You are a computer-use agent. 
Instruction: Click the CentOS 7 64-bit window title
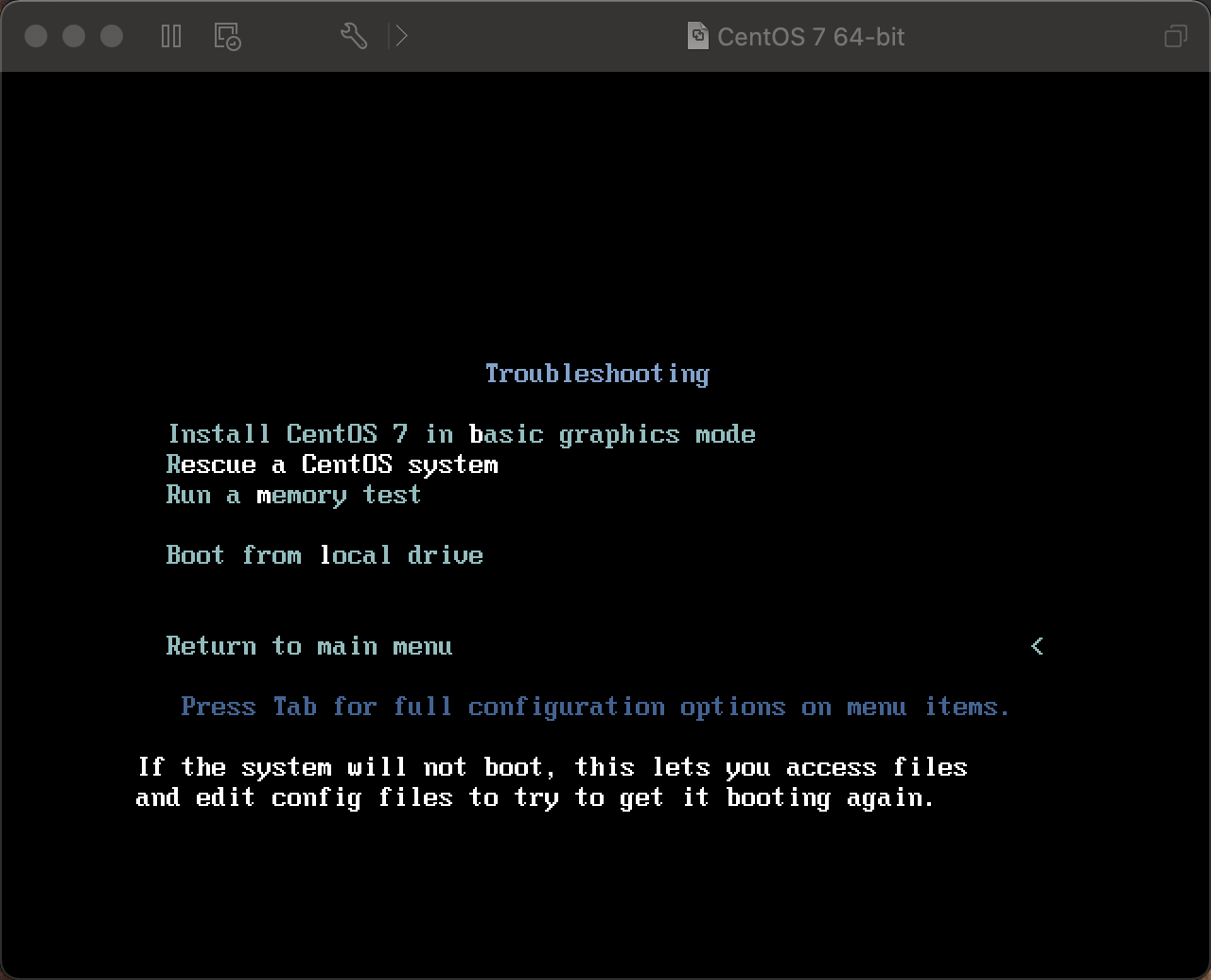(811, 37)
